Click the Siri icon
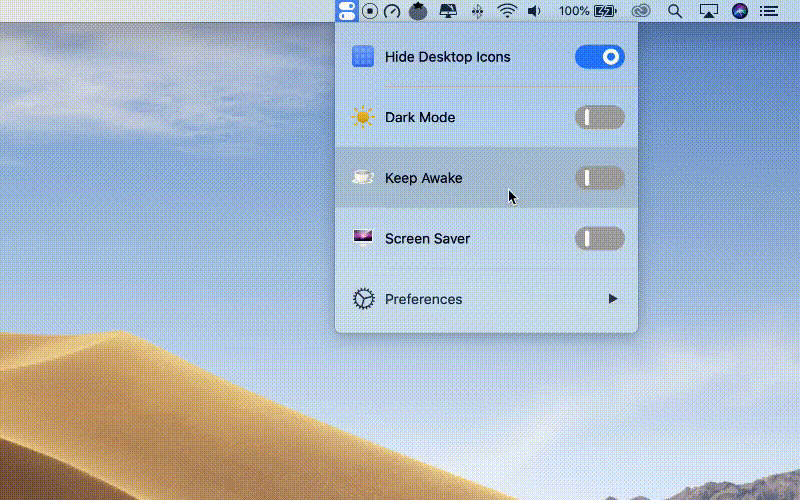 click(x=740, y=11)
